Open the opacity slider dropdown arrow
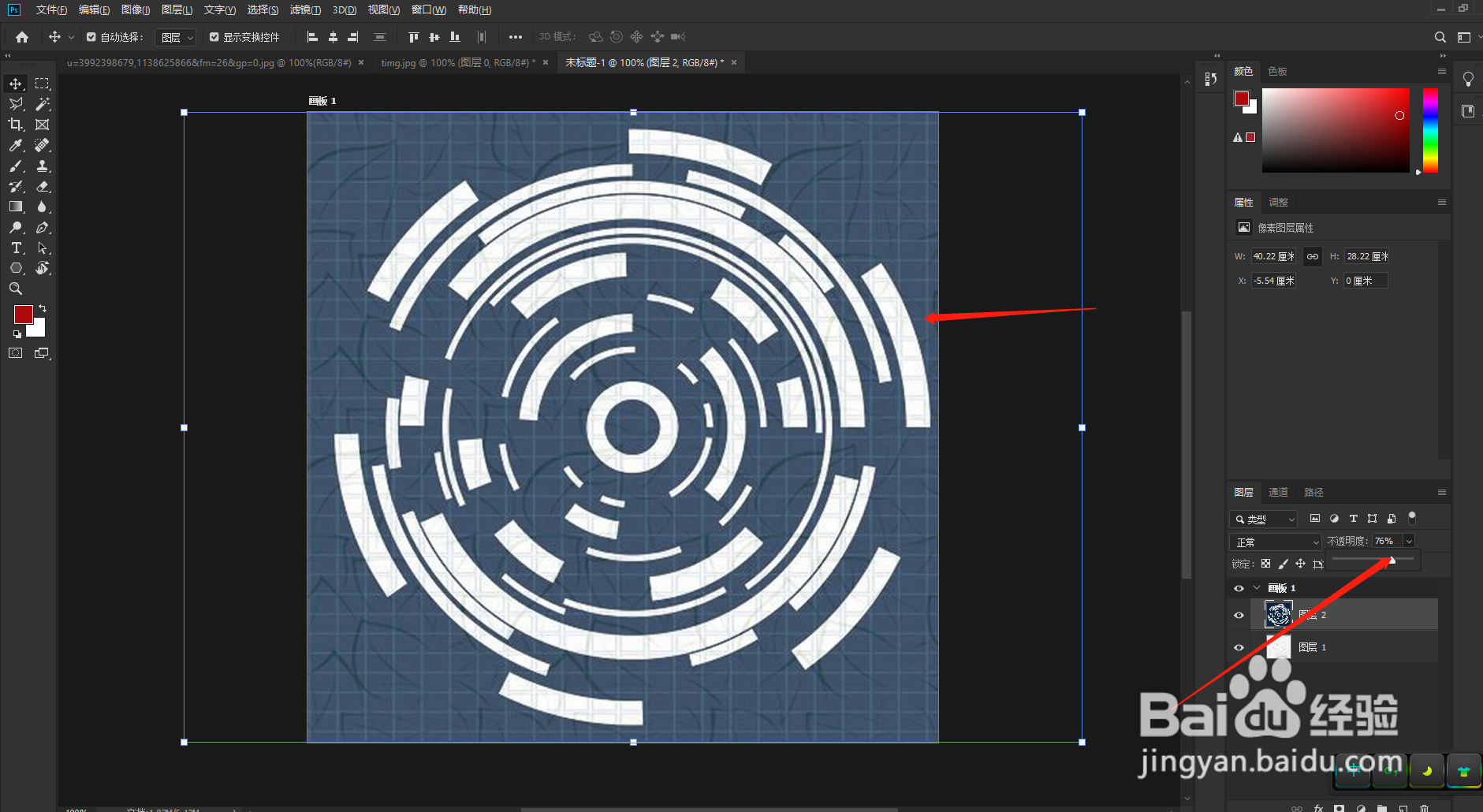Image resolution: width=1483 pixels, height=812 pixels. pyautogui.click(x=1409, y=541)
